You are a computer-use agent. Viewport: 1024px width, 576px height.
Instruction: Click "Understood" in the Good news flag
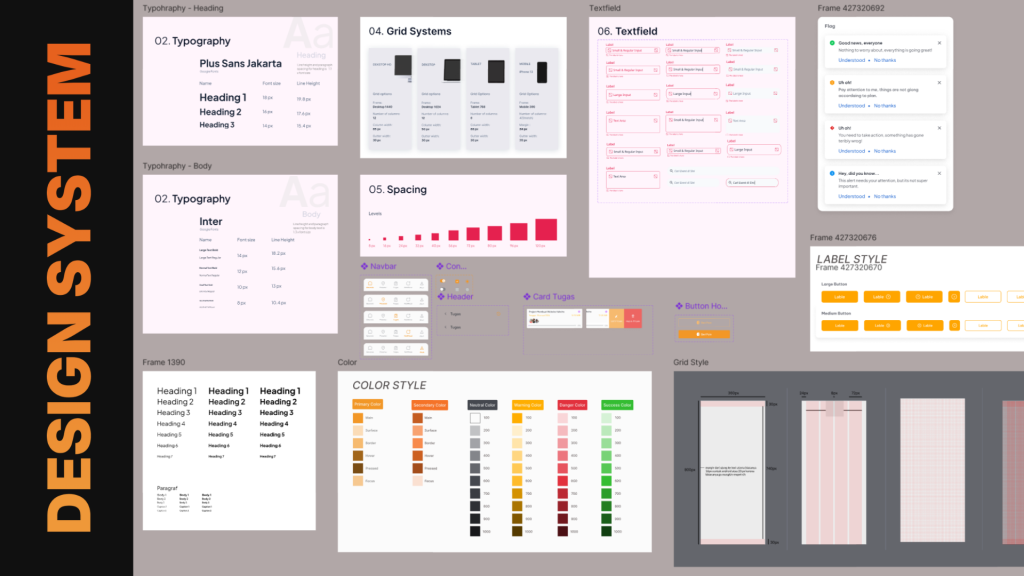click(x=852, y=61)
